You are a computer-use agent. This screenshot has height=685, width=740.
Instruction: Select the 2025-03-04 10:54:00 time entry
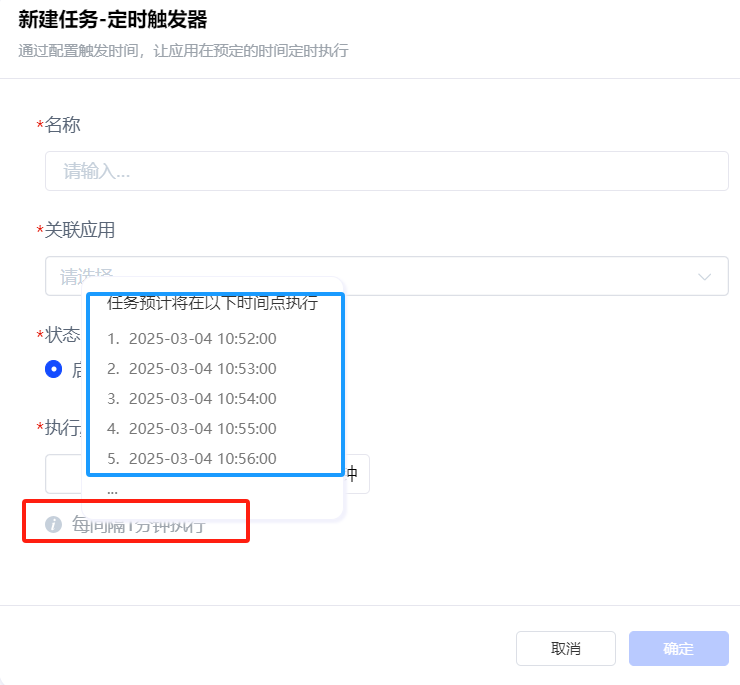tap(202, 399)
